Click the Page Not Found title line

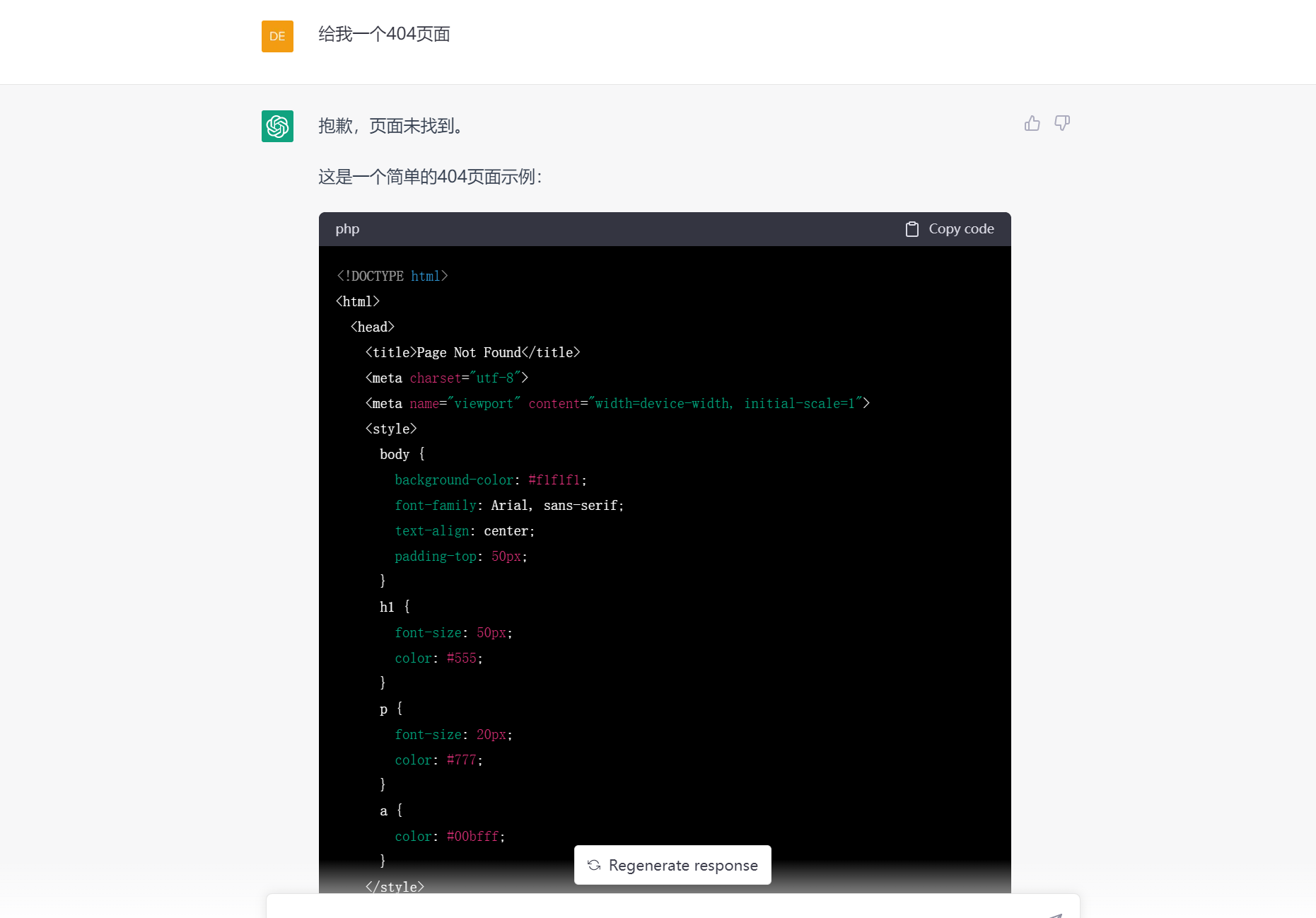click(x=472, y=352)
